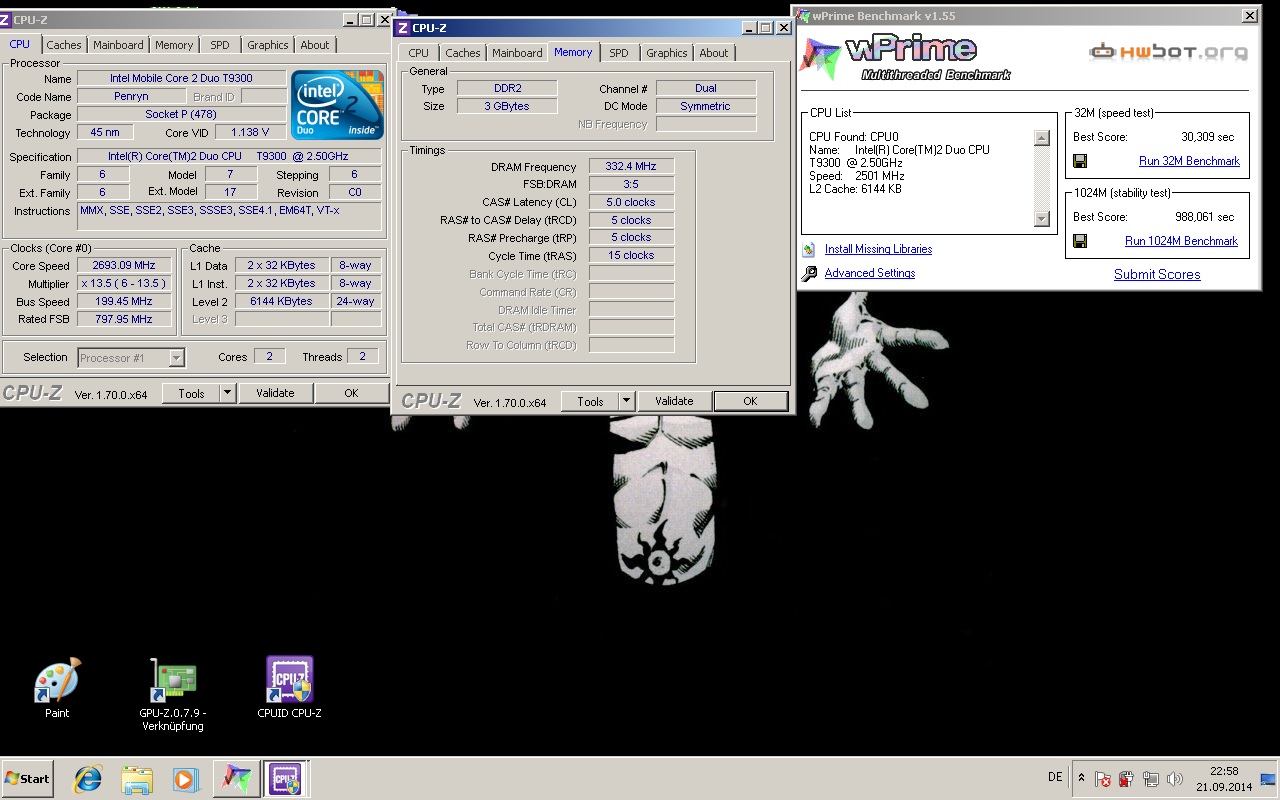
Task: Select Graphics tab in front CPU-Z window
Action: pos(667,53)
